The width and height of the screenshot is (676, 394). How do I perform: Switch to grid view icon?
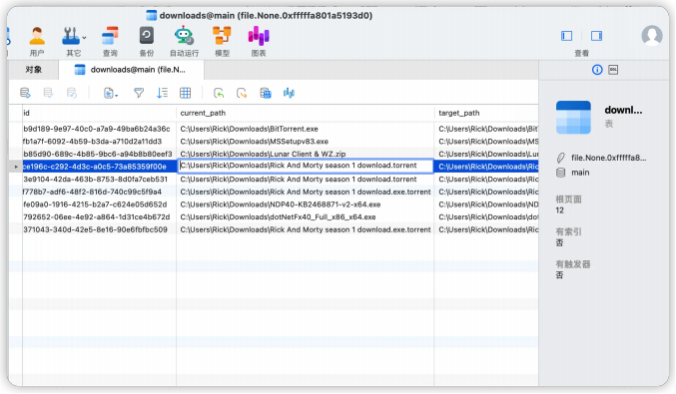[185, 93]
